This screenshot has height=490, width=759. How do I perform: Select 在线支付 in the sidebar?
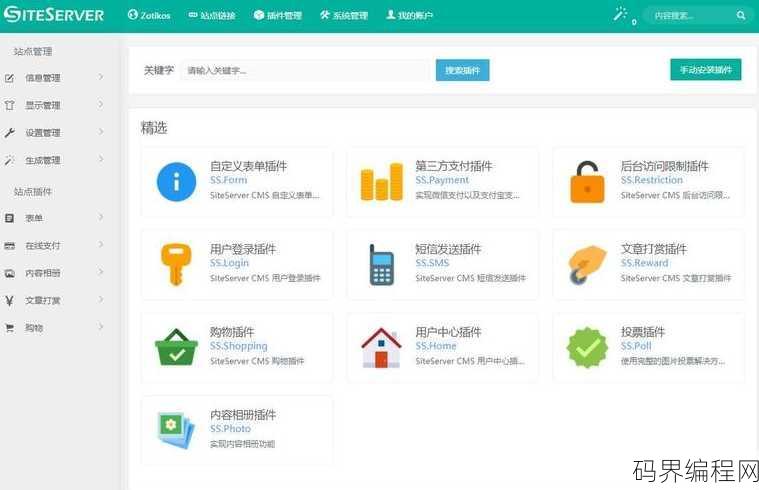point(43,245)
